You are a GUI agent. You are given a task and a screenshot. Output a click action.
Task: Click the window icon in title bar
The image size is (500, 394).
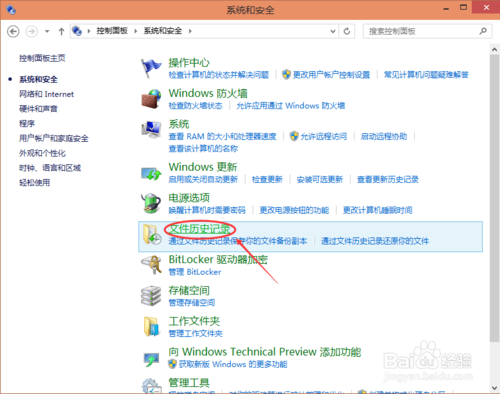pos(11,10)
